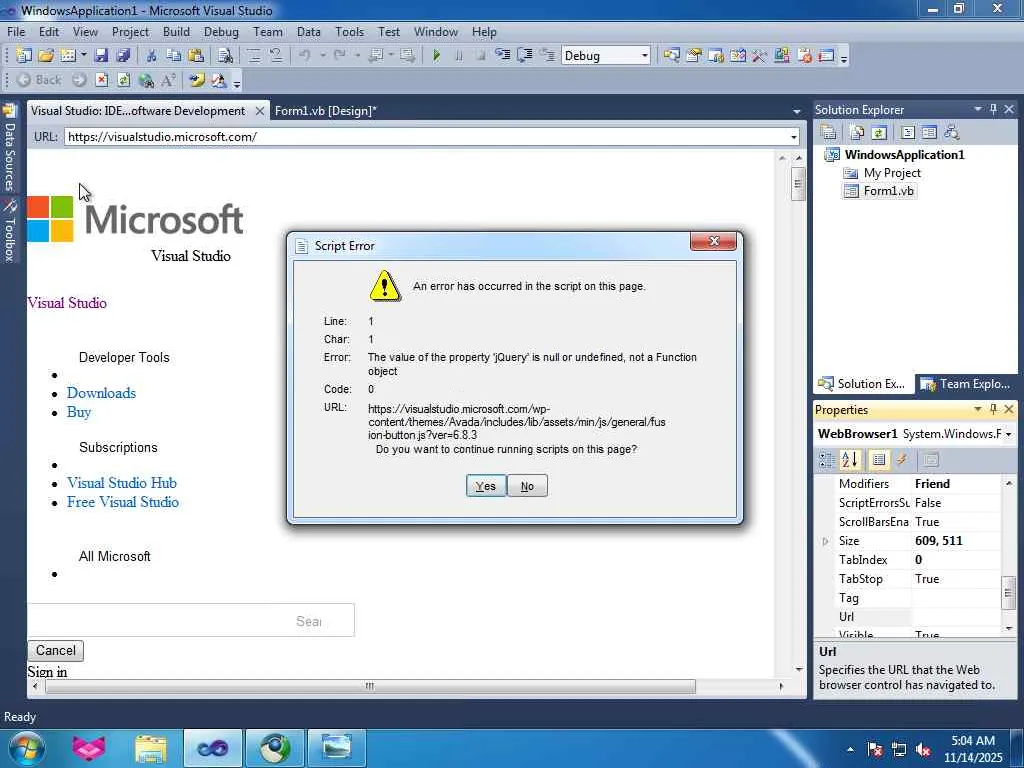This screenshot has width=1024, height=768.
Task: Click Properties icon in Solution Explorer toolbar
Action: [829, 133]
